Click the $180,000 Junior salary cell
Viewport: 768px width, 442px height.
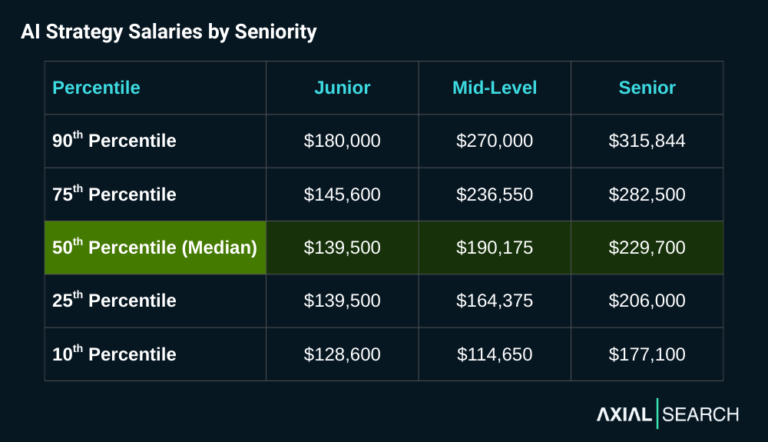coord(342,141)
